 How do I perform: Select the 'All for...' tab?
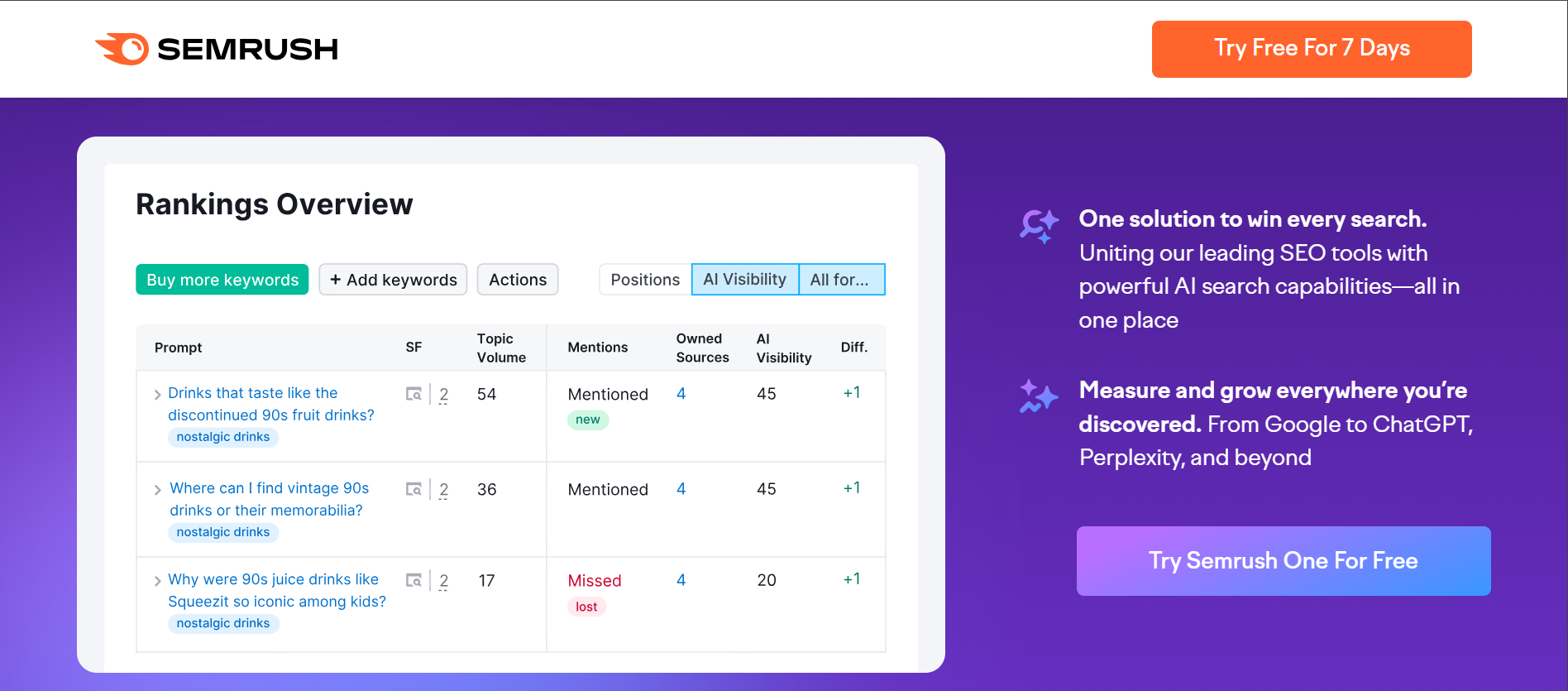pyautogui.click(x=841, y=280)
